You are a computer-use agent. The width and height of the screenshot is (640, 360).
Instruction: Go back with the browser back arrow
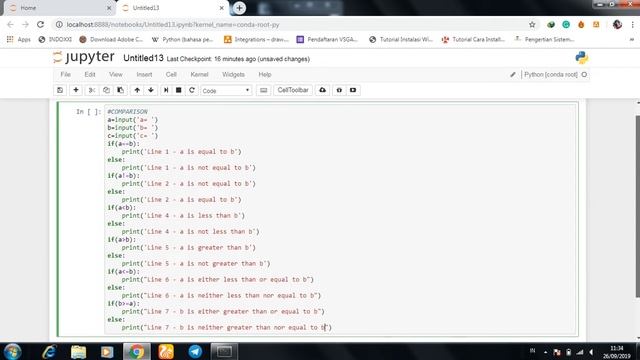[11, 24]
